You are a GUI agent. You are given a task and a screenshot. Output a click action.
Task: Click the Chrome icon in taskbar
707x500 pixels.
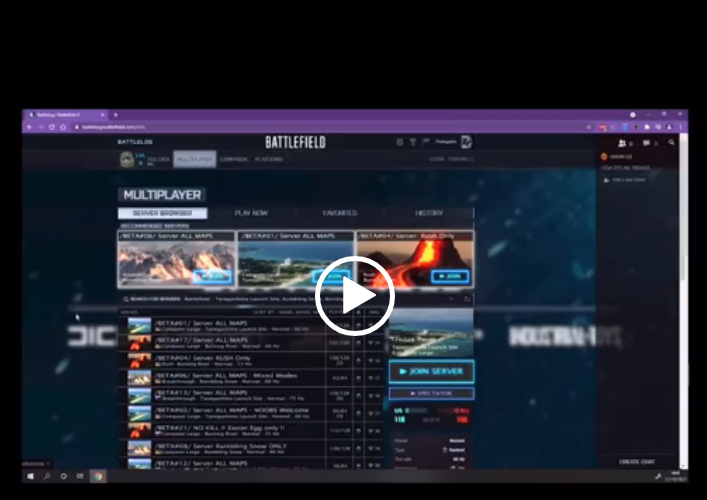(x=97, y=476)
